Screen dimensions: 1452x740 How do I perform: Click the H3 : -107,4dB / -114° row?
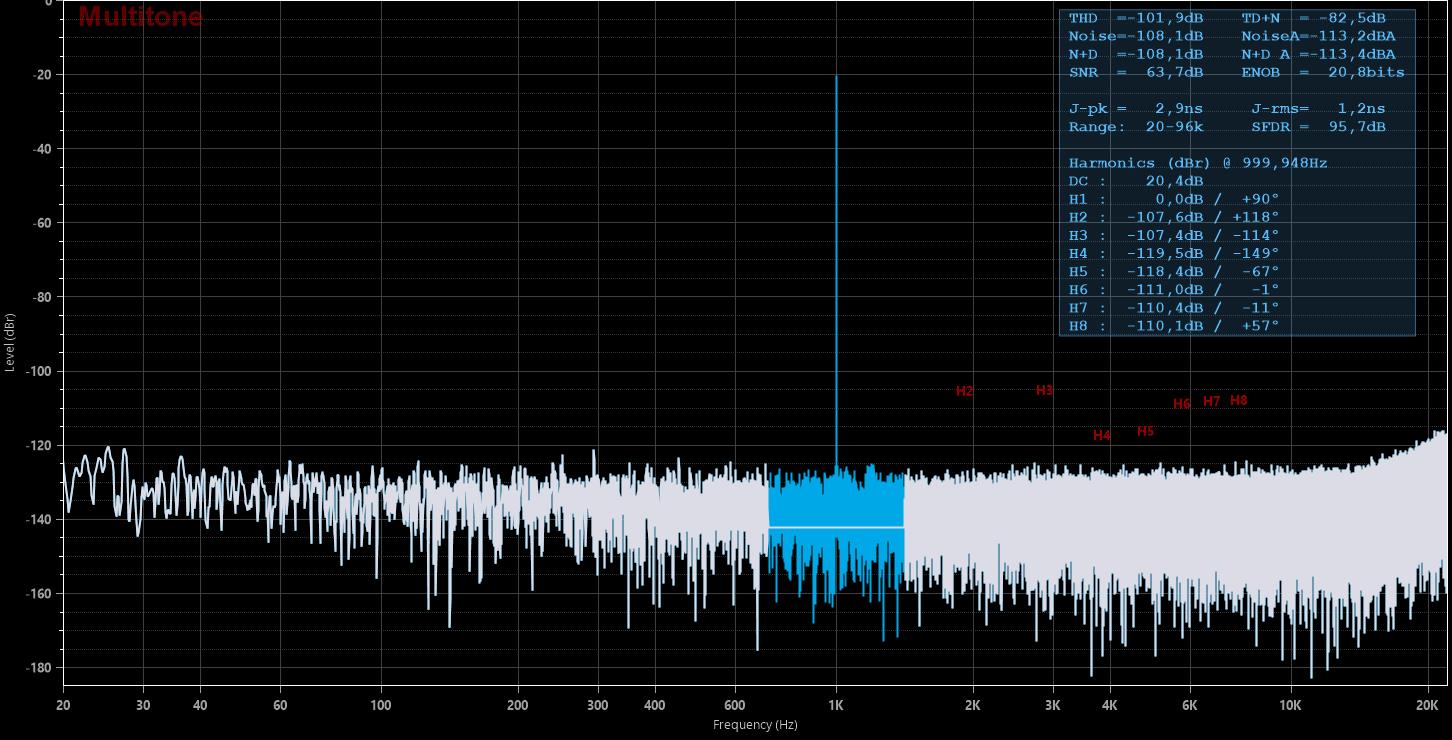(1174, 236)
